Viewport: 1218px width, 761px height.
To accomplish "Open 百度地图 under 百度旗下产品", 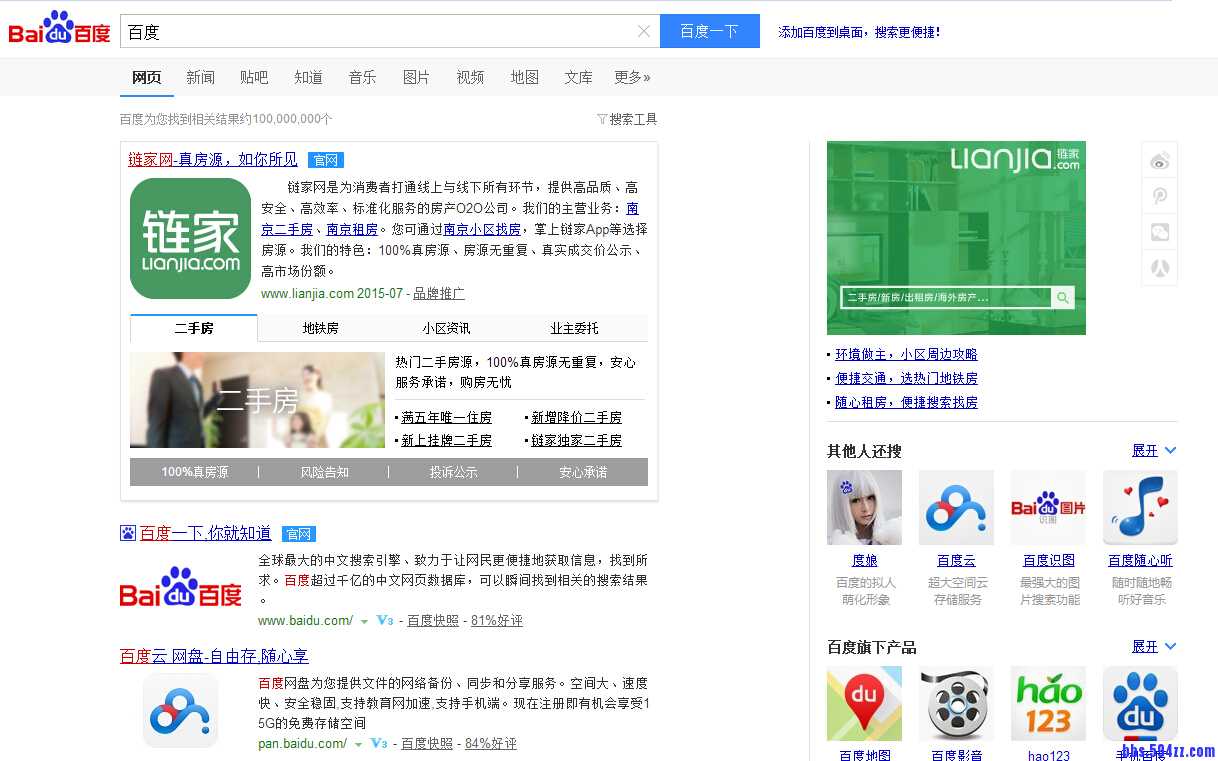I will (864, 703).
